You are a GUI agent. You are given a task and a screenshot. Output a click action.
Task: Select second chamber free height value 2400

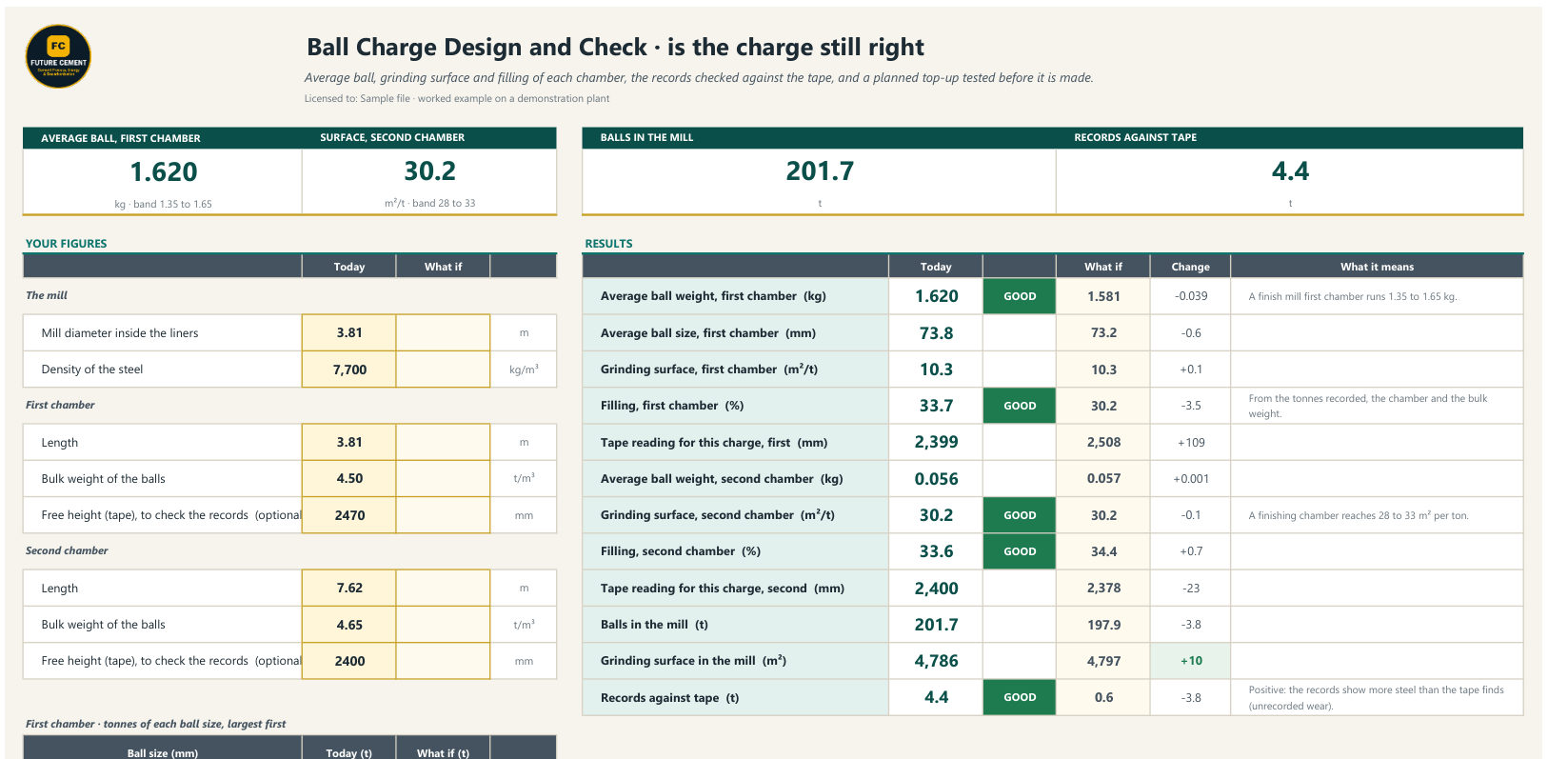coord(349,661)
